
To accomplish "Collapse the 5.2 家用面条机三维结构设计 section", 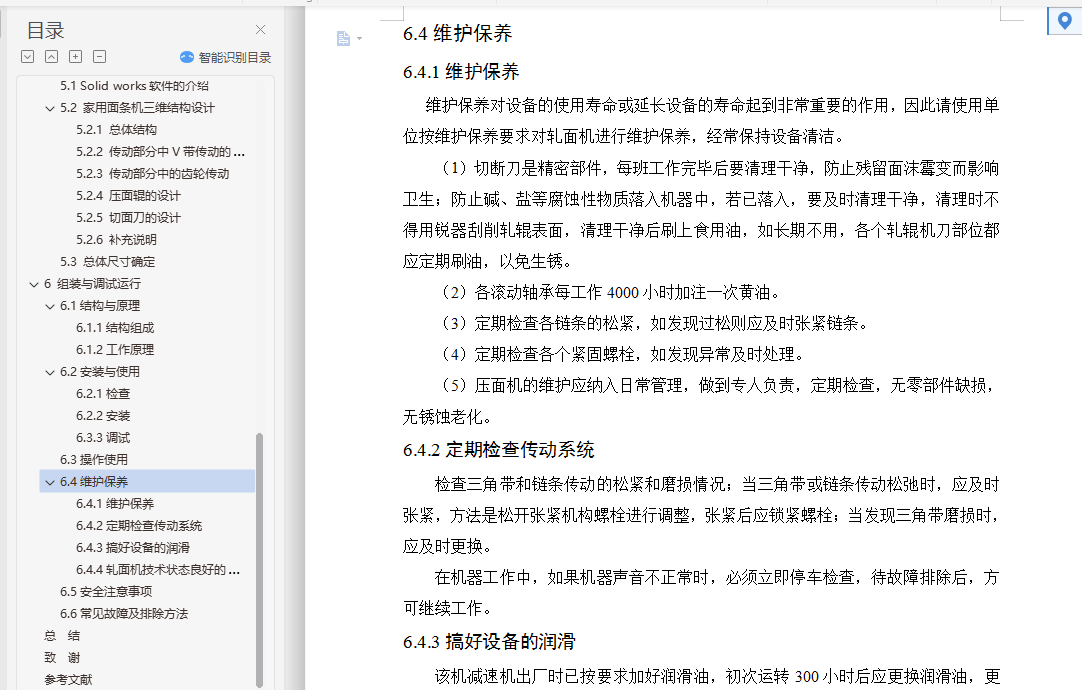I will [50, 108].
